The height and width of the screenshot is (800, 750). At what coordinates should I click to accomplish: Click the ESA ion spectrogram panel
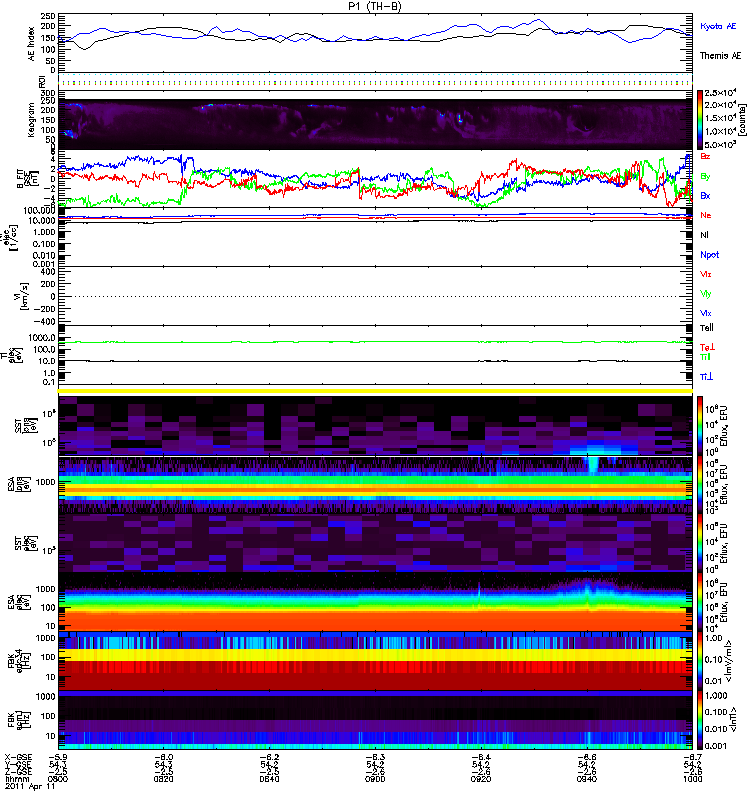376,484
